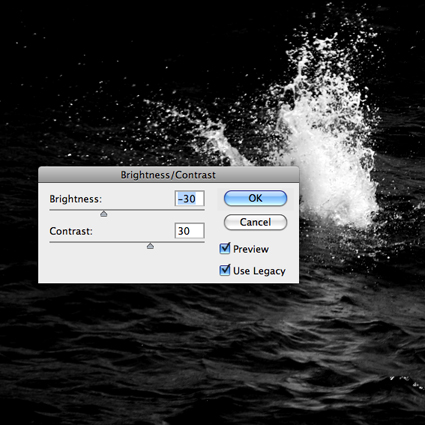This screenshot has height=425, width=425.
Task: Click the Cancel button
Action: 255,222
